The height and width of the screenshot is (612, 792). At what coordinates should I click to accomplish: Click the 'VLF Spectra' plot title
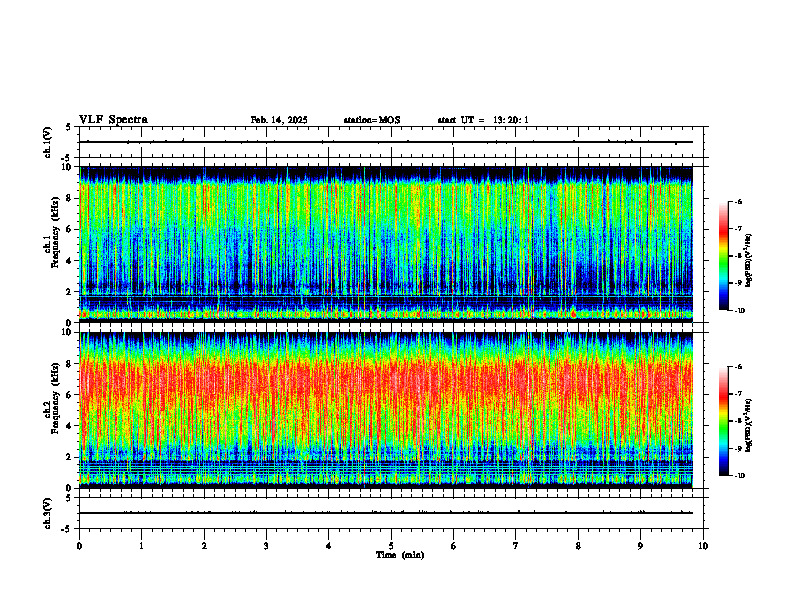pyautogui.click(x=113, y=120)
